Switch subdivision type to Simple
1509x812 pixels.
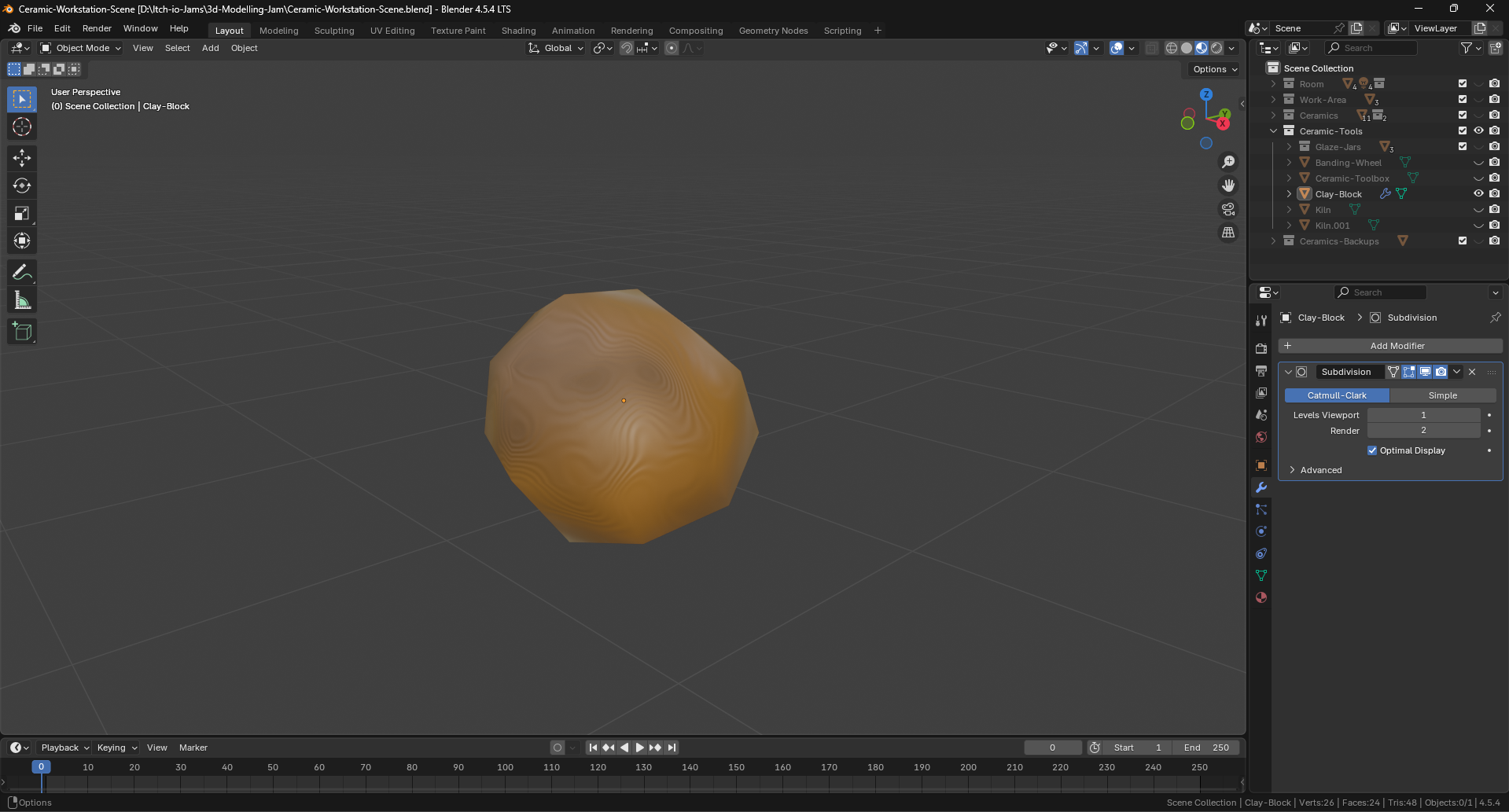1442,395
